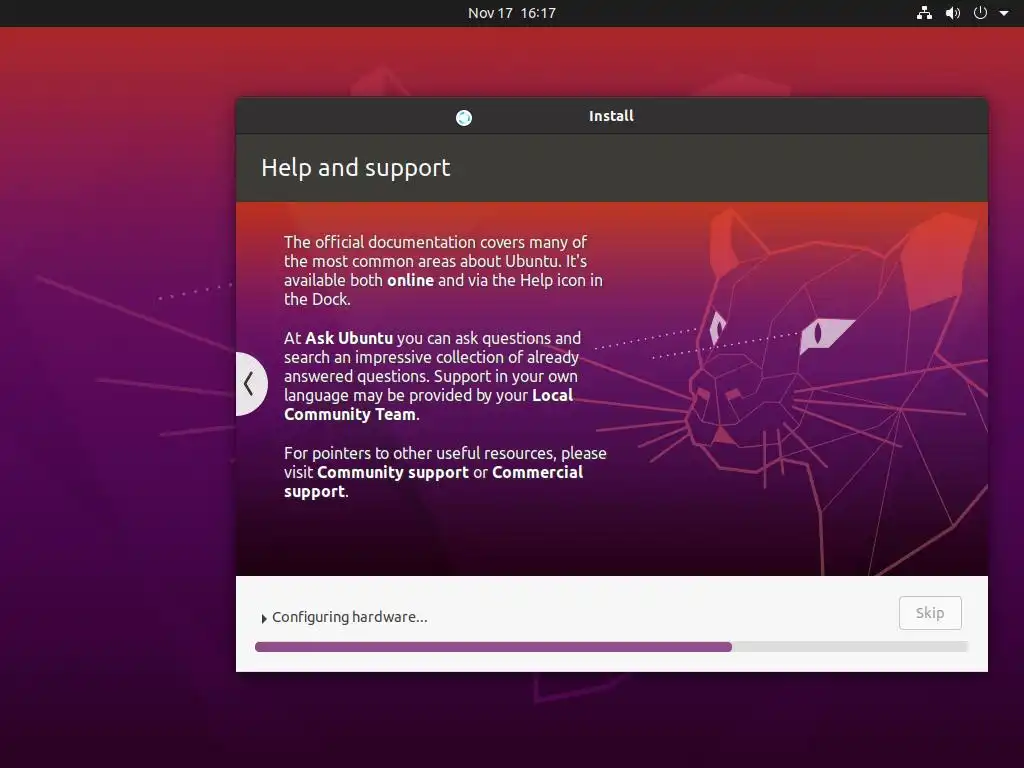Click the power icon in the top bar
The width and height of the screenshot is (1024, 768).
tap(980, 13)
